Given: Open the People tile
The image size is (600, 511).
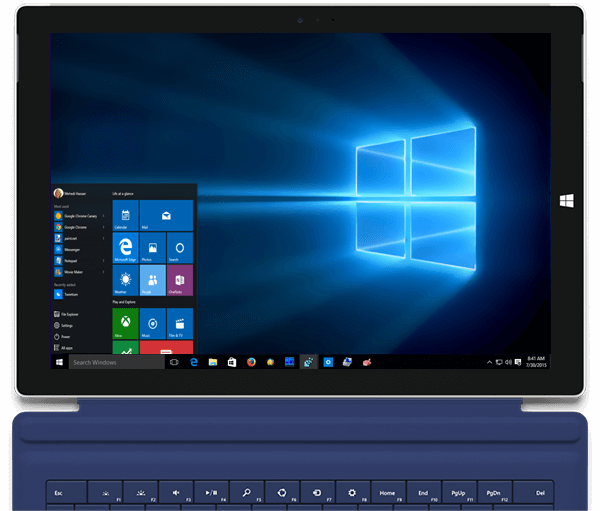Looking at the screenshot, I should 153,280.
